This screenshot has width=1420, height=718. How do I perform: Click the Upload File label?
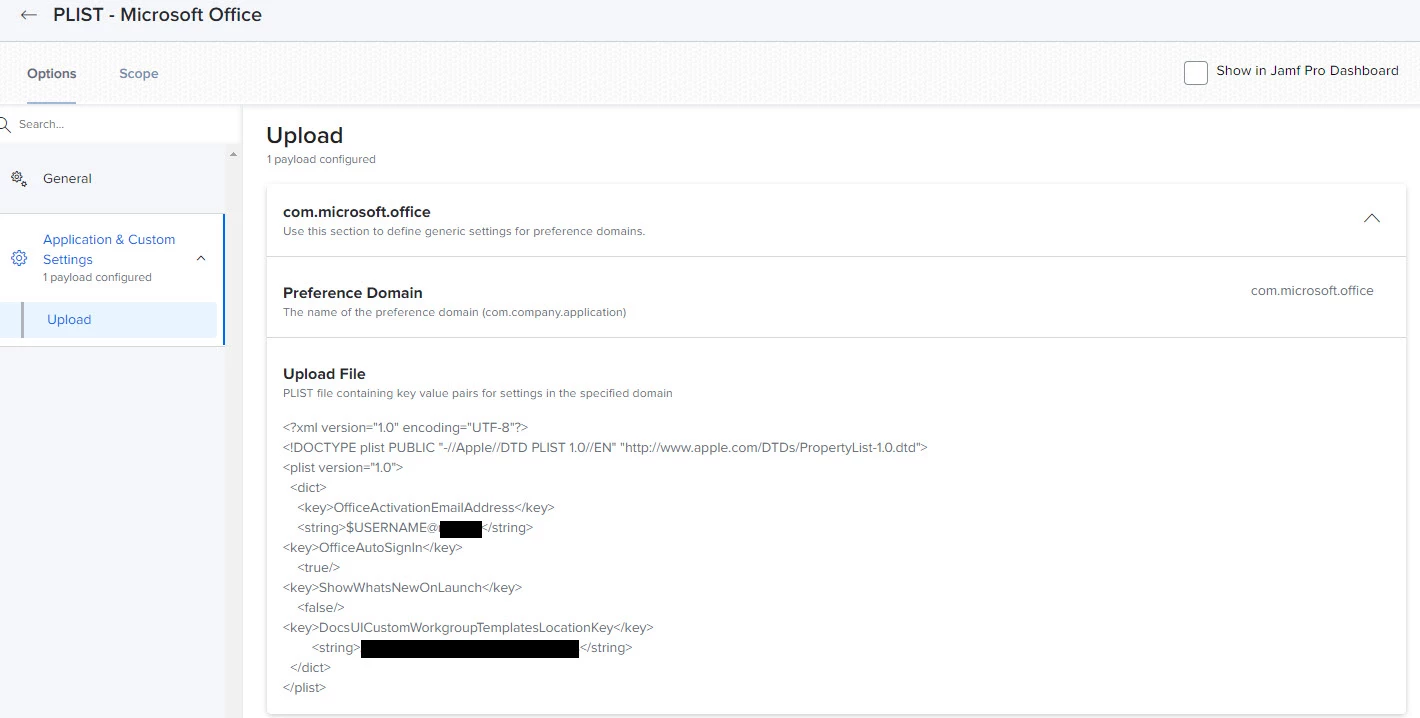pos(324,374)
